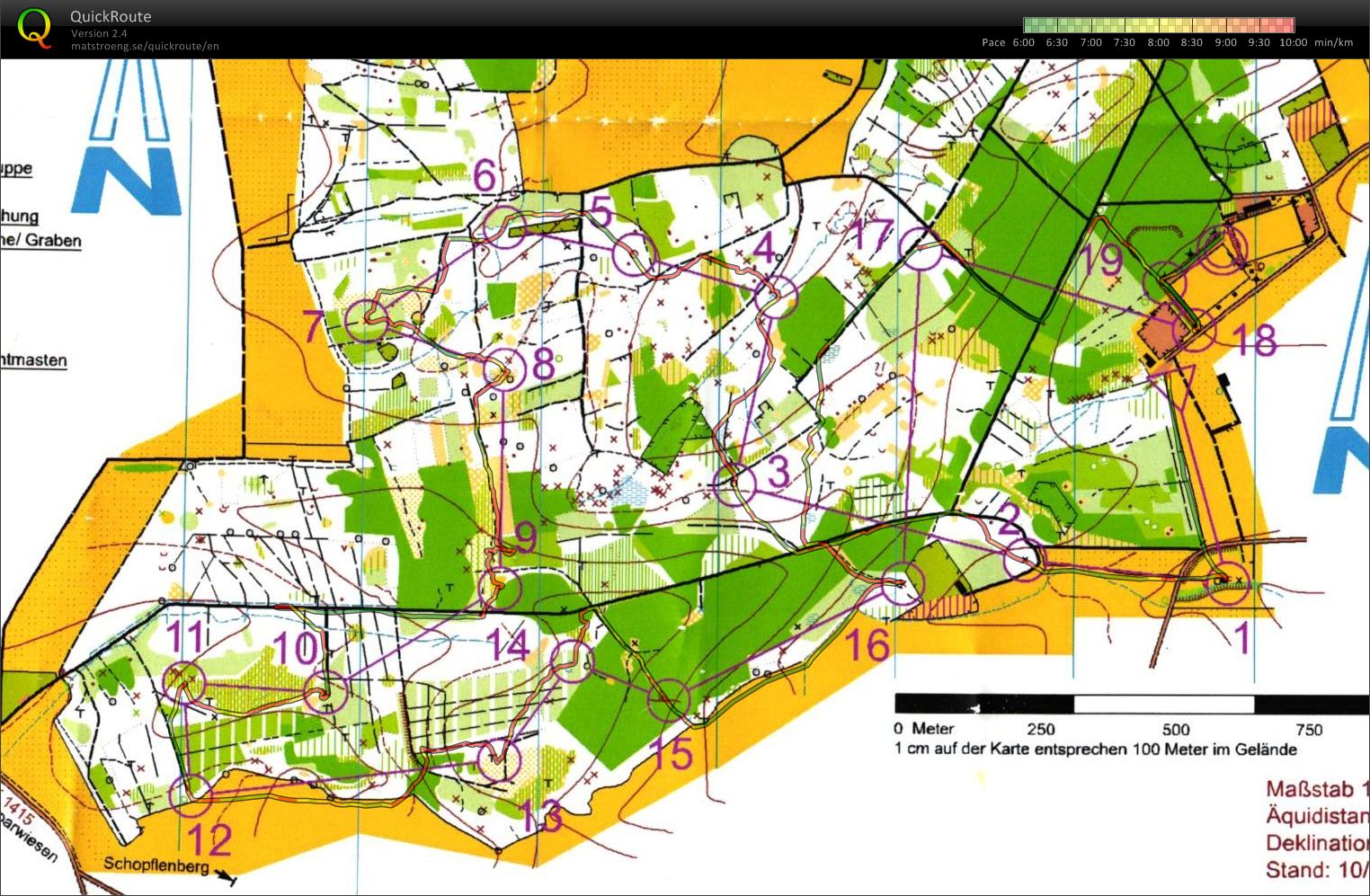Viewport: 1370px width, 896px height.
Task: Click control circle 7 on the map
Action: pos(366,320)
